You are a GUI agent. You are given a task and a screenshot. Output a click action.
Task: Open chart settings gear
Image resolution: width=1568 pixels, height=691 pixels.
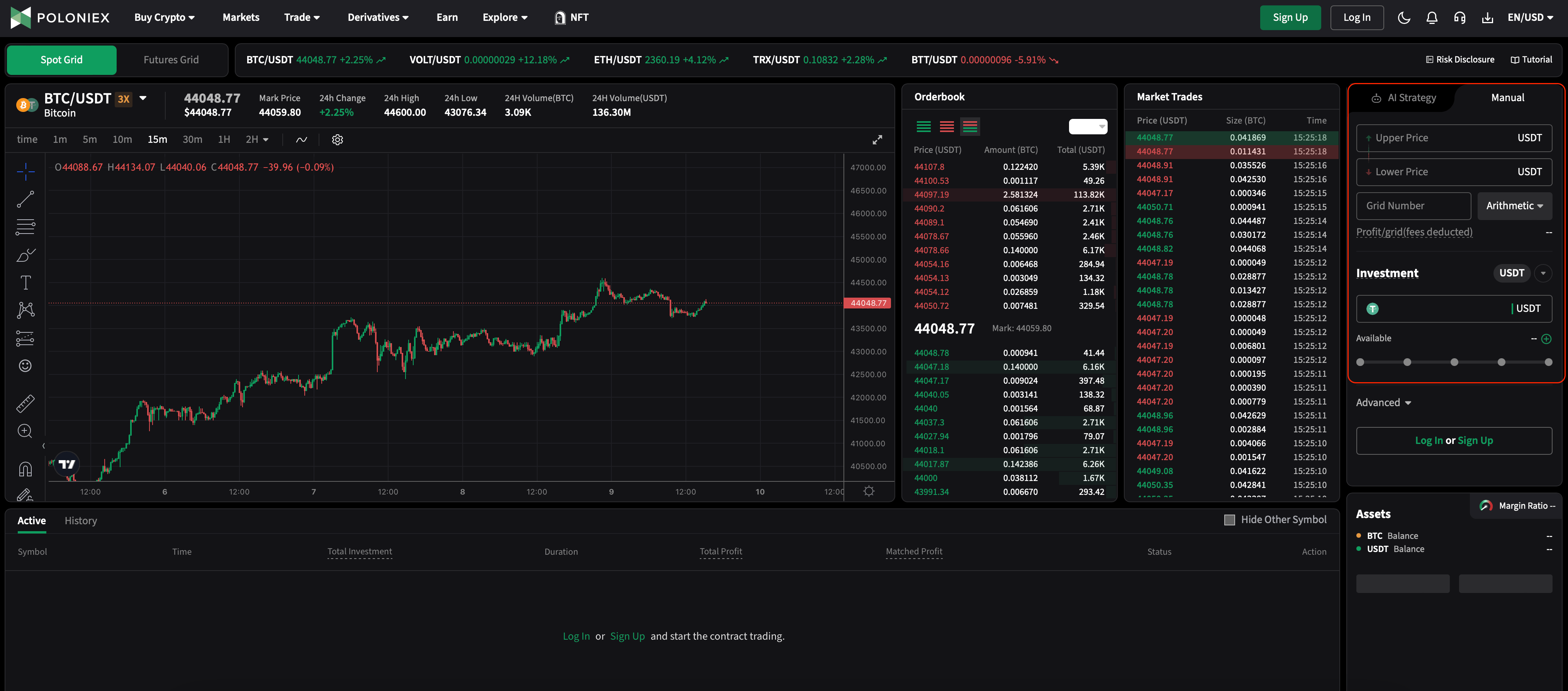(337, 140)
